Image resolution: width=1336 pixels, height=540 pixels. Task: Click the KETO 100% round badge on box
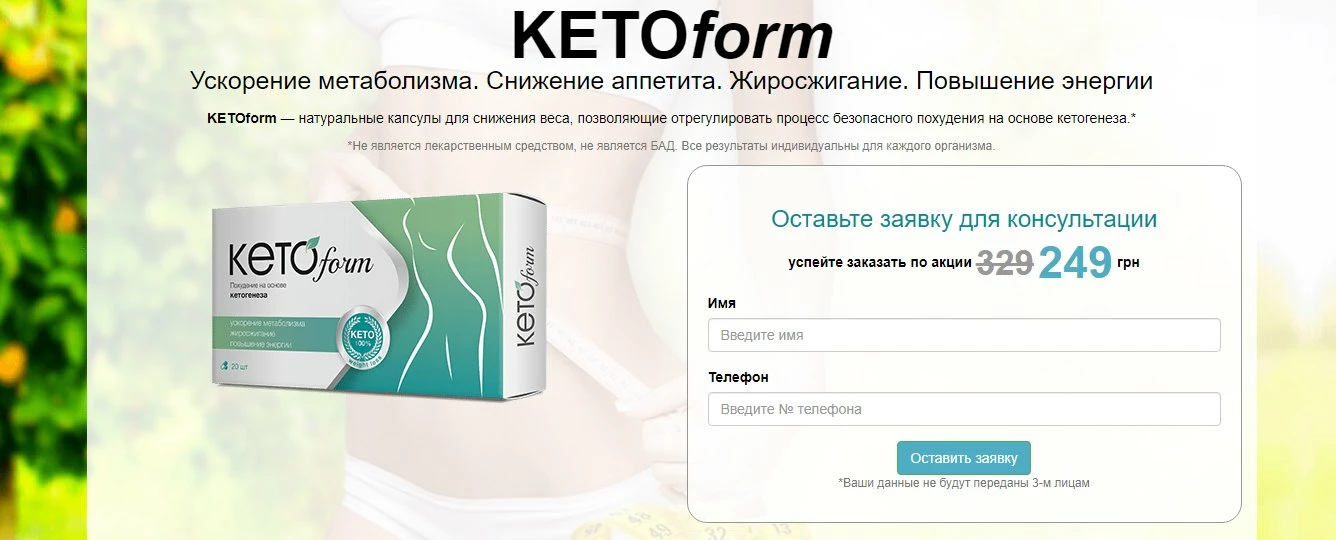coord(361,336)
